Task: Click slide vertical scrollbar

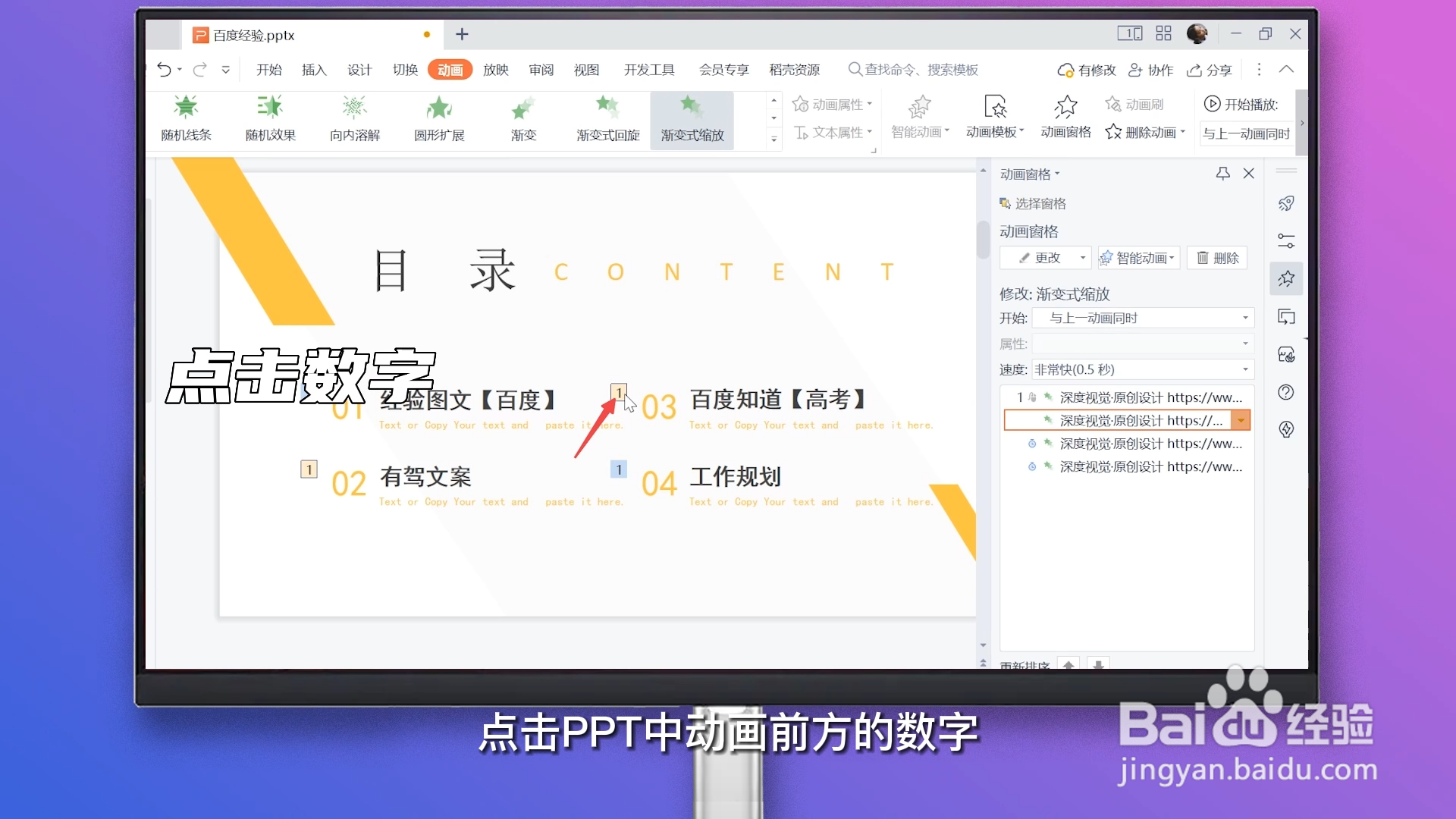Action: pos(983,240)
